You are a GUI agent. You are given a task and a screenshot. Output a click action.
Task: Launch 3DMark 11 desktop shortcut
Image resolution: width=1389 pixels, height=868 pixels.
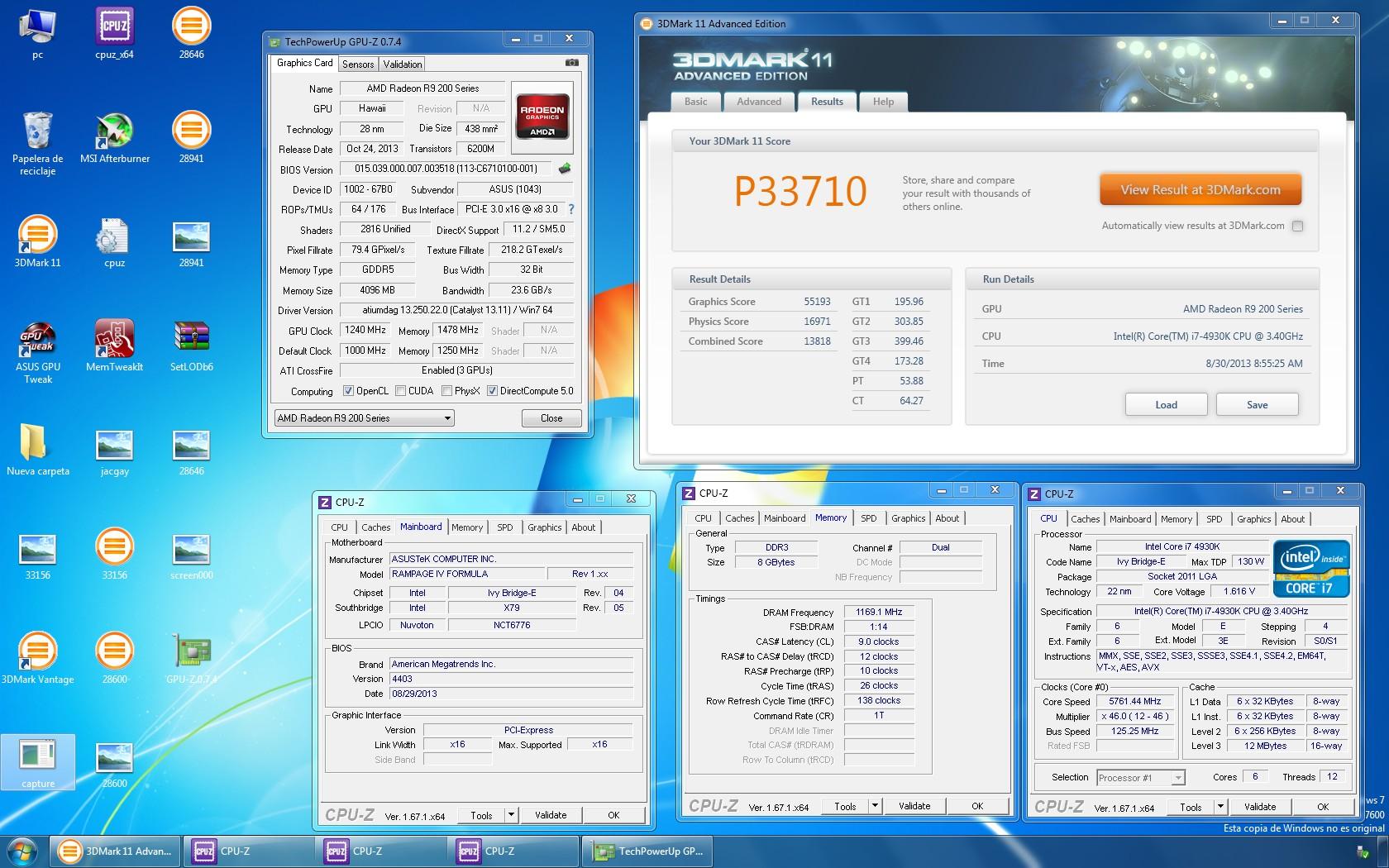tap(37, 241)
